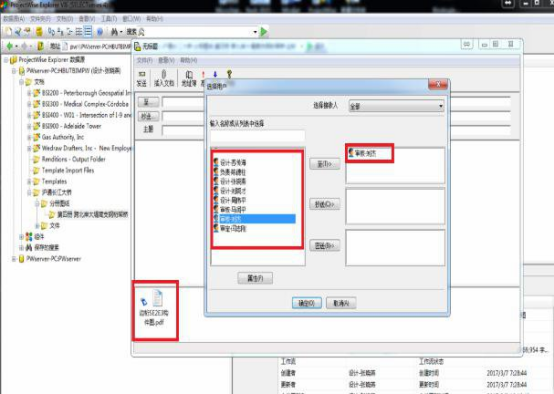
Task: Open the Back button history dropdown arrow
Action: (x=16, y=46)
